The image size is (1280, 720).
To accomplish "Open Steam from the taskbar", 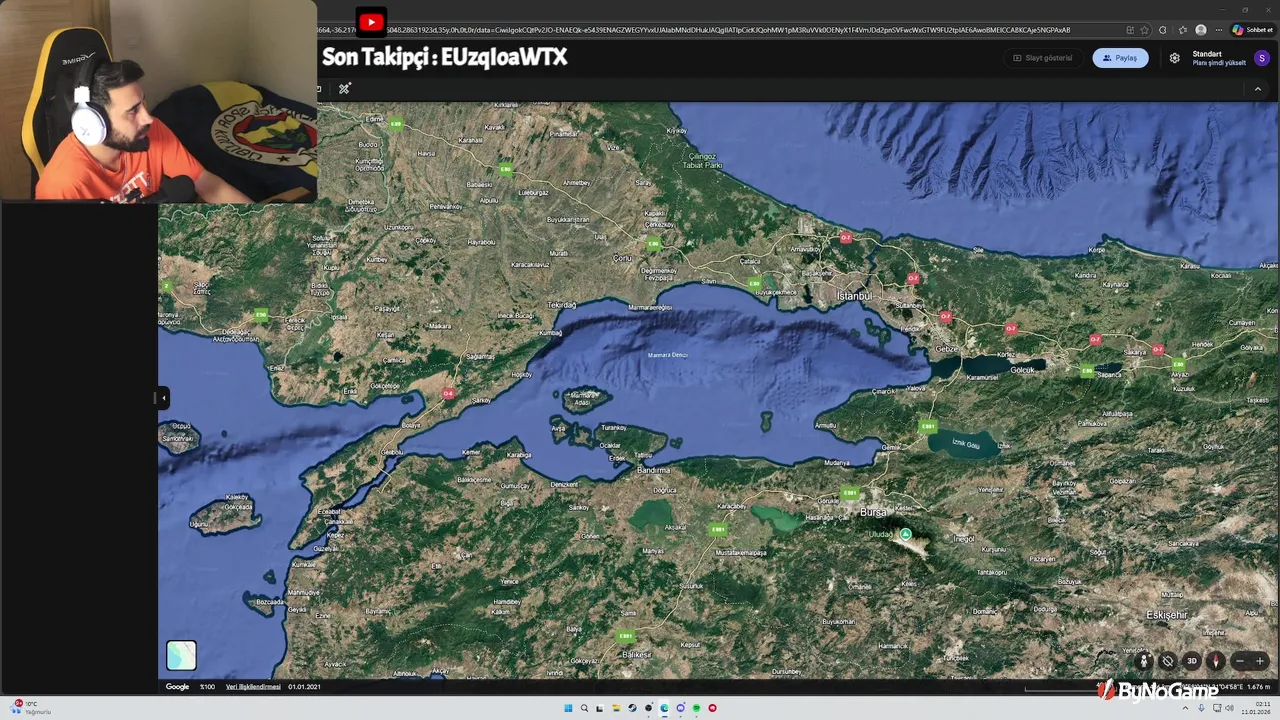I will click(x=632, y=708).
